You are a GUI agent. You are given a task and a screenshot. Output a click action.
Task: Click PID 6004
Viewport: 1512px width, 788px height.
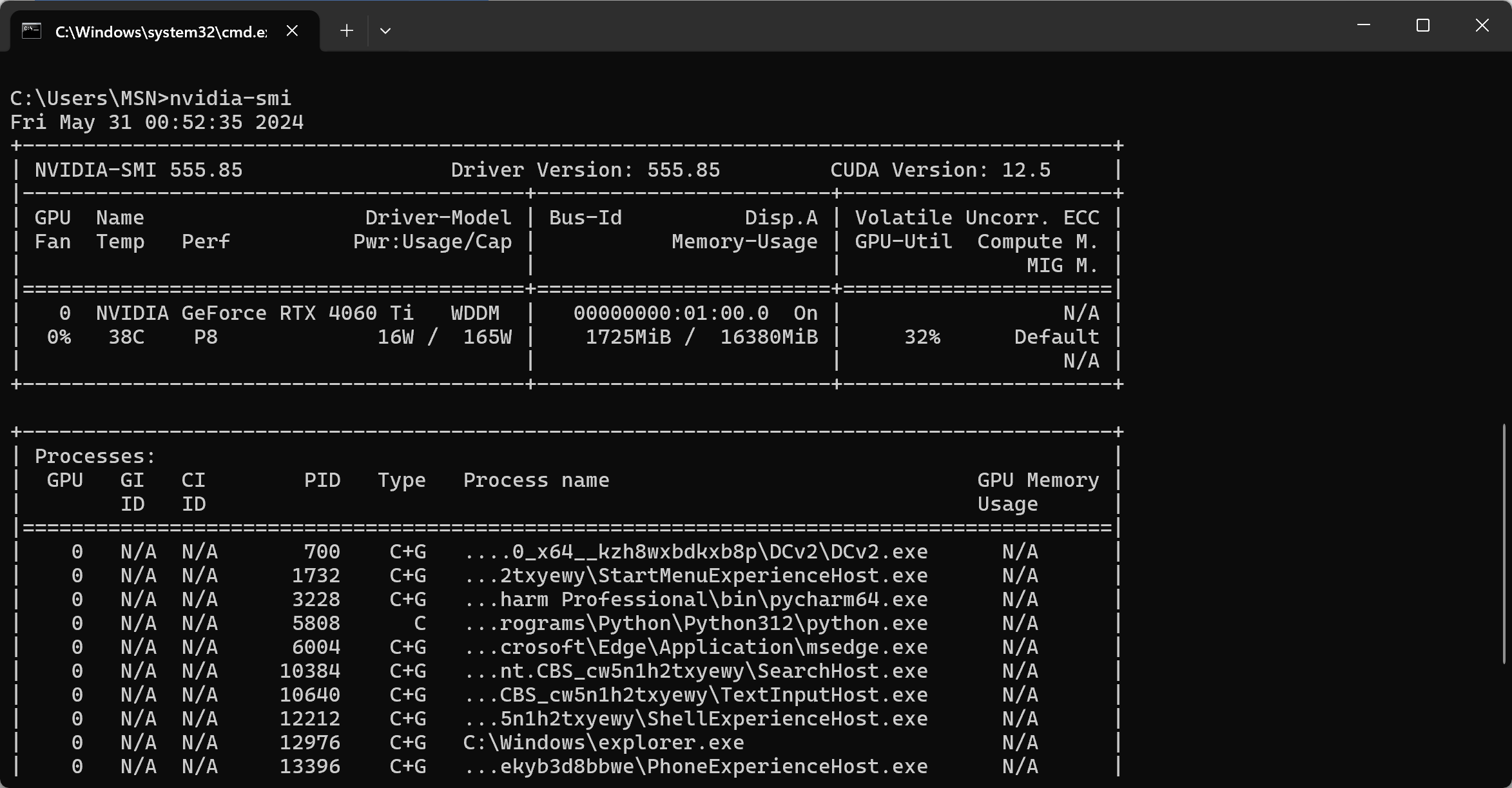316,647
